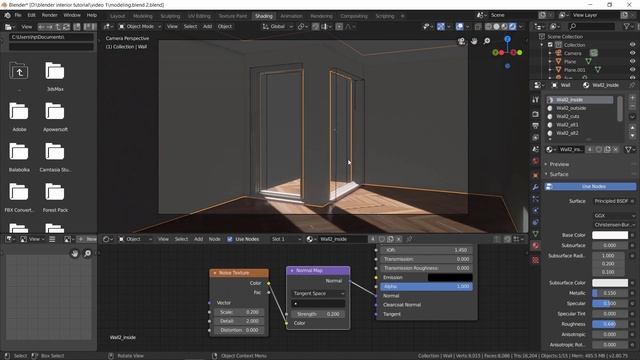Switch to the Animation workspace tab

coord(291,16)
